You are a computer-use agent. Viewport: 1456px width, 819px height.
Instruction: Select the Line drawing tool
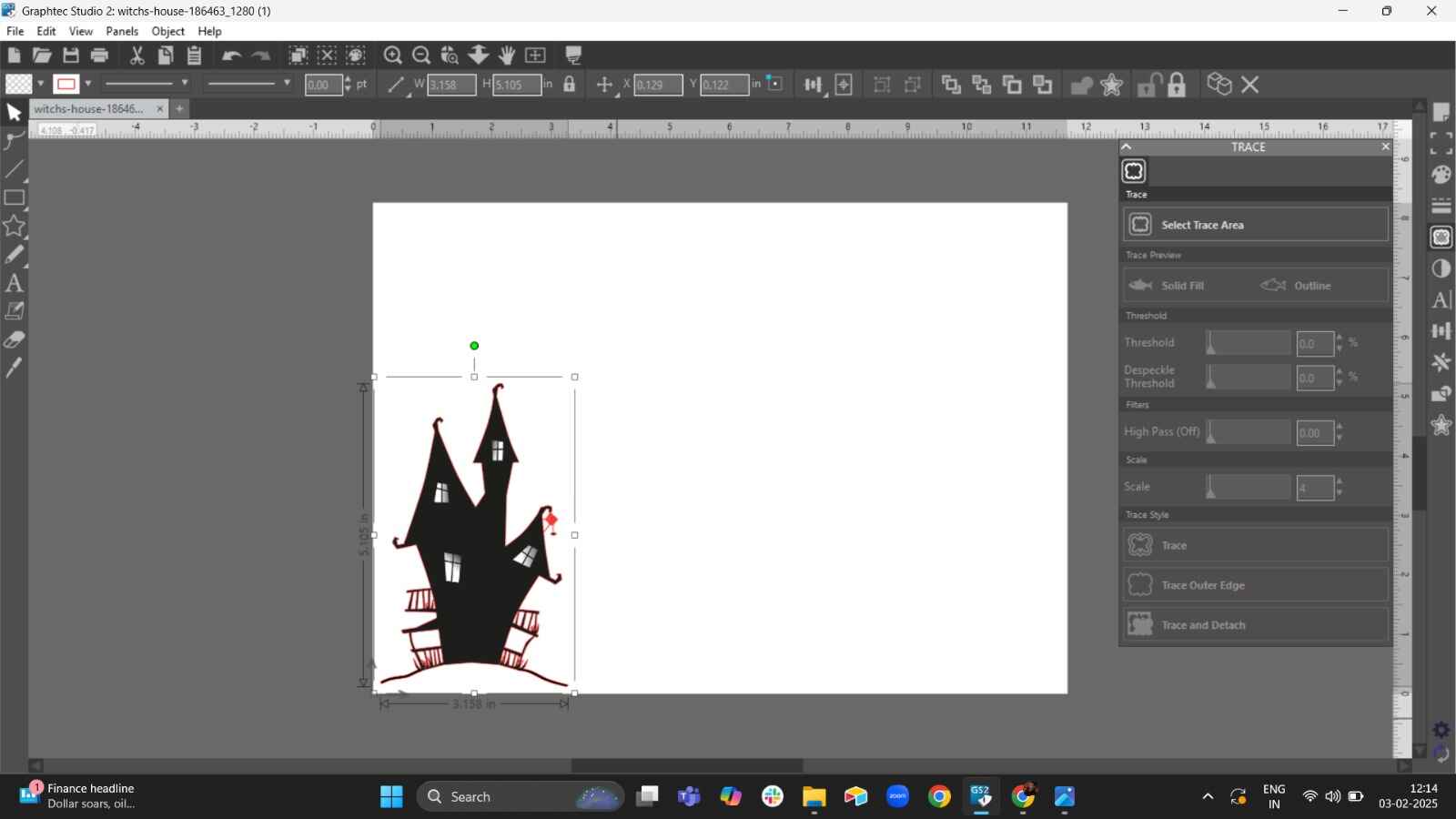point(15,169)
